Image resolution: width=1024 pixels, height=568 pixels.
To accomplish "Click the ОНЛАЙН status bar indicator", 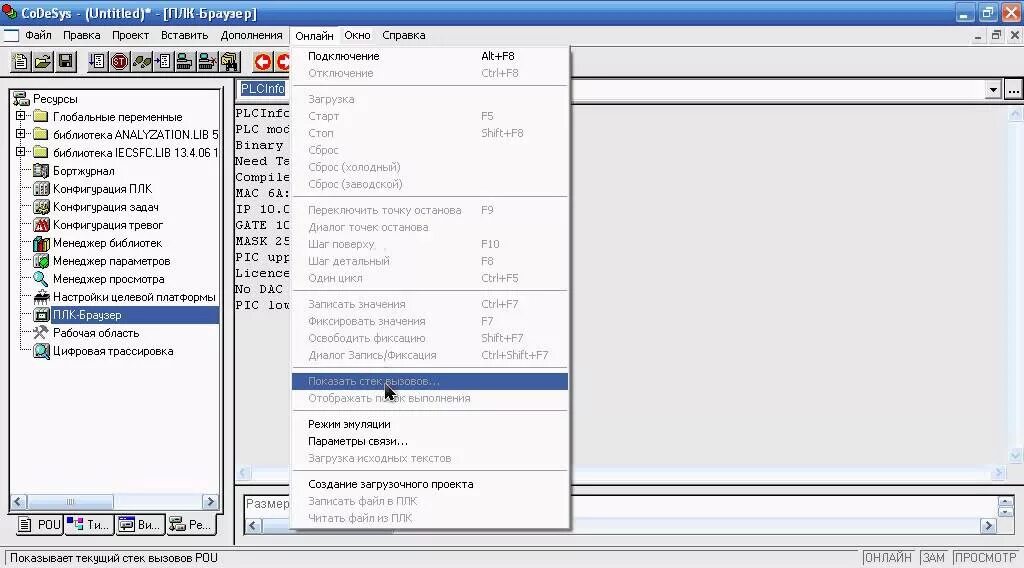I will tap(888, 558).
